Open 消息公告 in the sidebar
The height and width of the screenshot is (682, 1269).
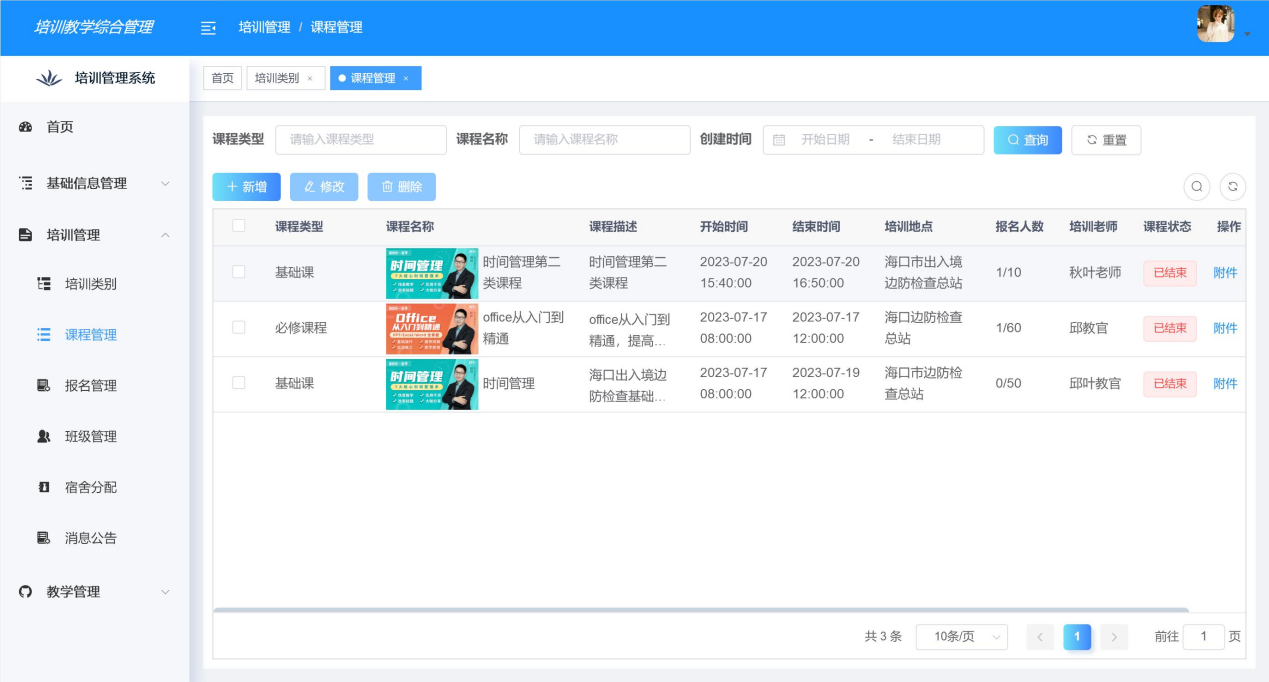click(x=90, y=538)
